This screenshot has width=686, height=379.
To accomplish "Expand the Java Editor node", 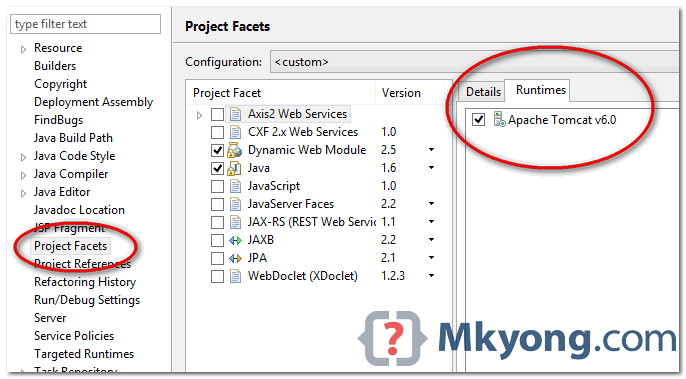I will [x=23, y=193].
